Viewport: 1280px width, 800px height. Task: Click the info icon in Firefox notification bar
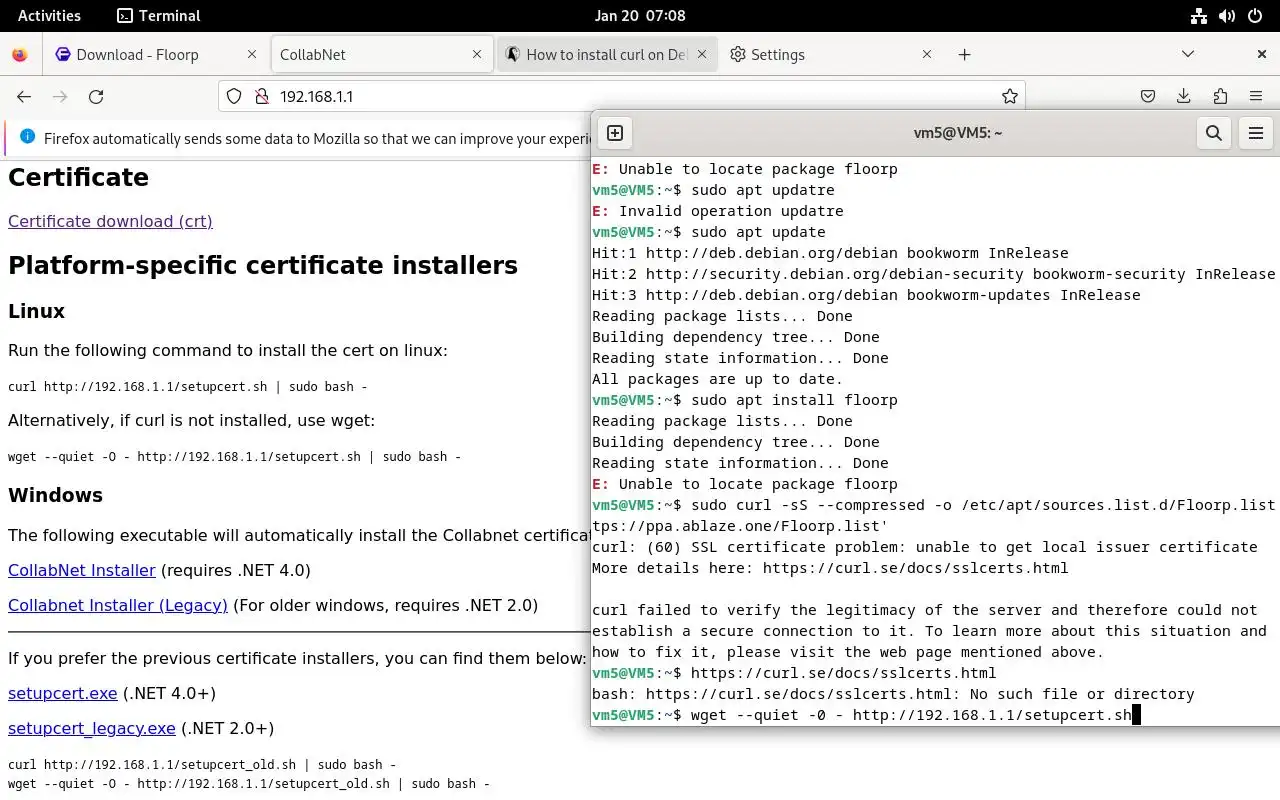27,138
